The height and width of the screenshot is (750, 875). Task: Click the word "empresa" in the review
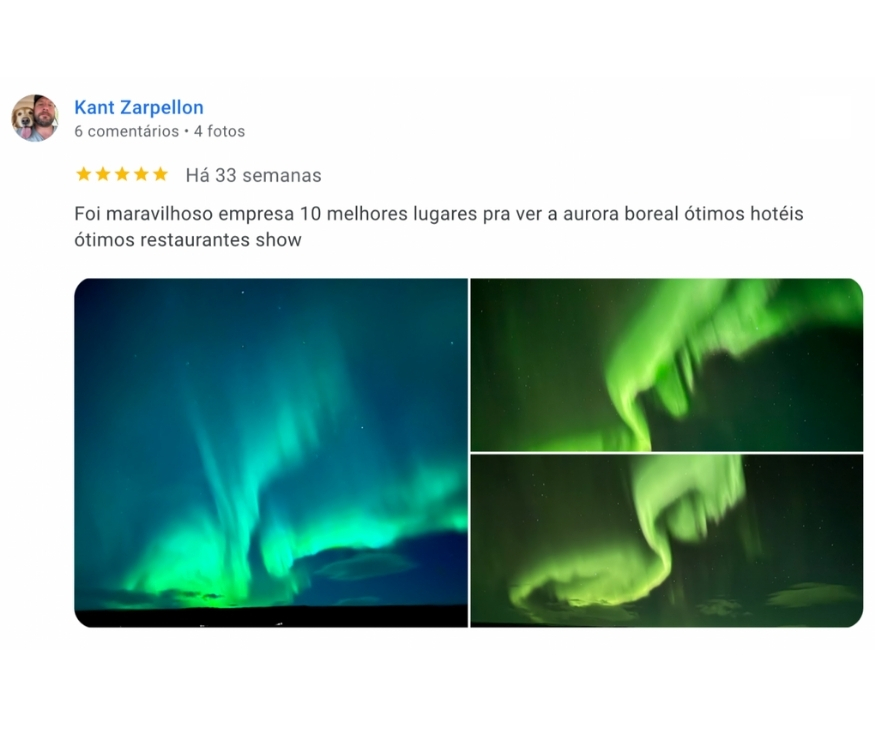256,215
